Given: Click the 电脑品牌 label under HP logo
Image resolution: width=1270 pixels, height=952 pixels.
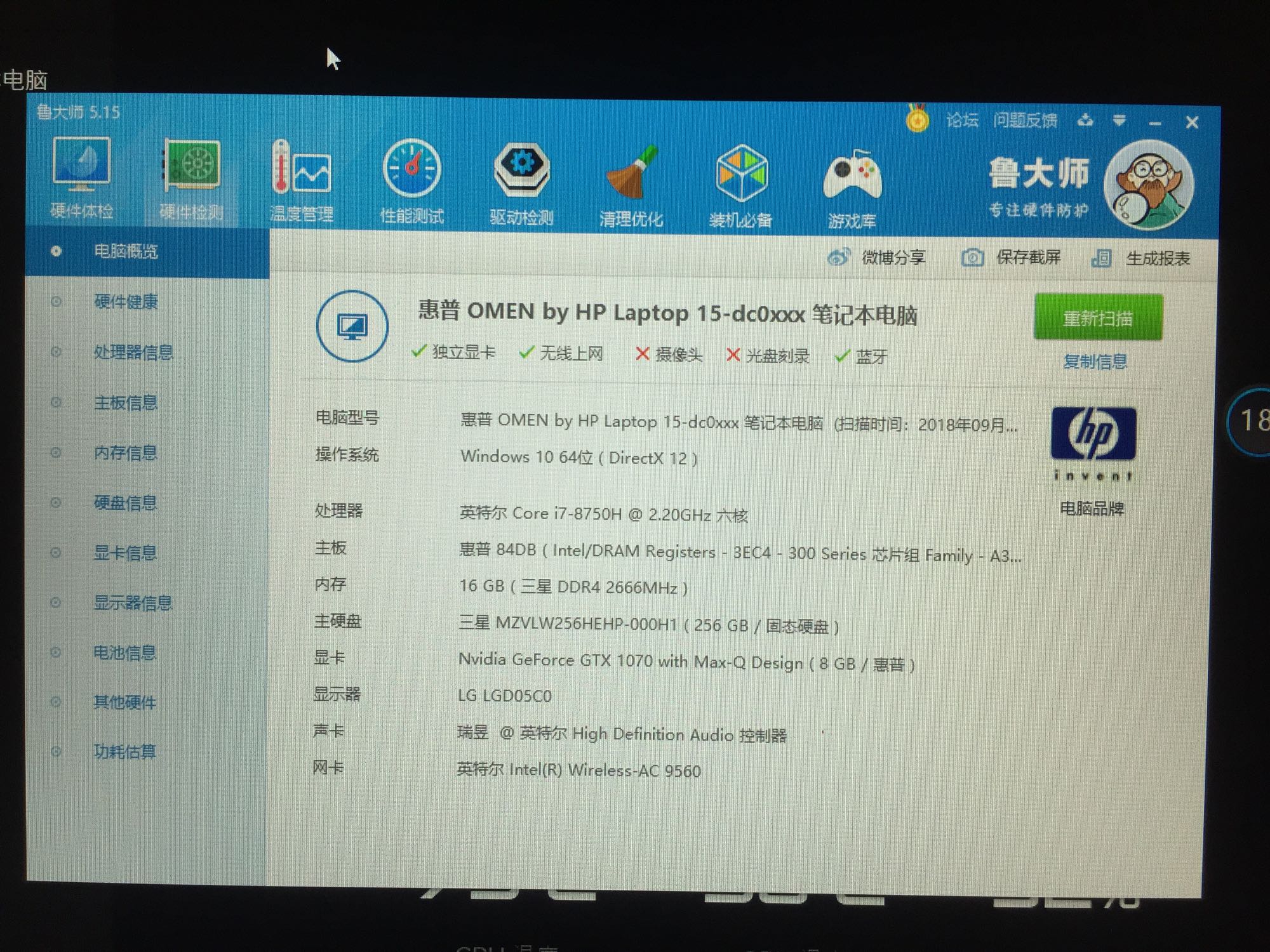Looking at the screenshot, I should click(1092, 508).
